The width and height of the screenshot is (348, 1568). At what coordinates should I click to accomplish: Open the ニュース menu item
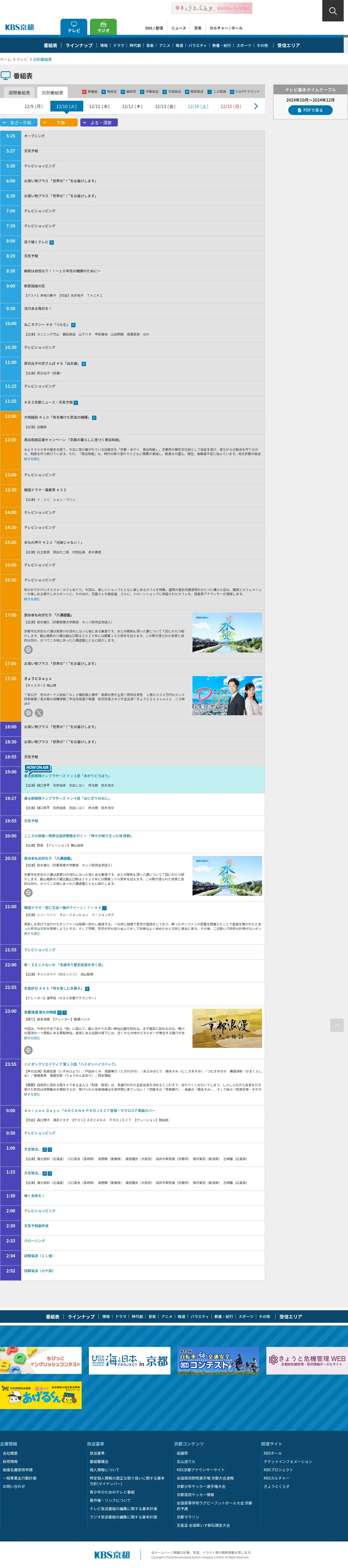(178, 28)
